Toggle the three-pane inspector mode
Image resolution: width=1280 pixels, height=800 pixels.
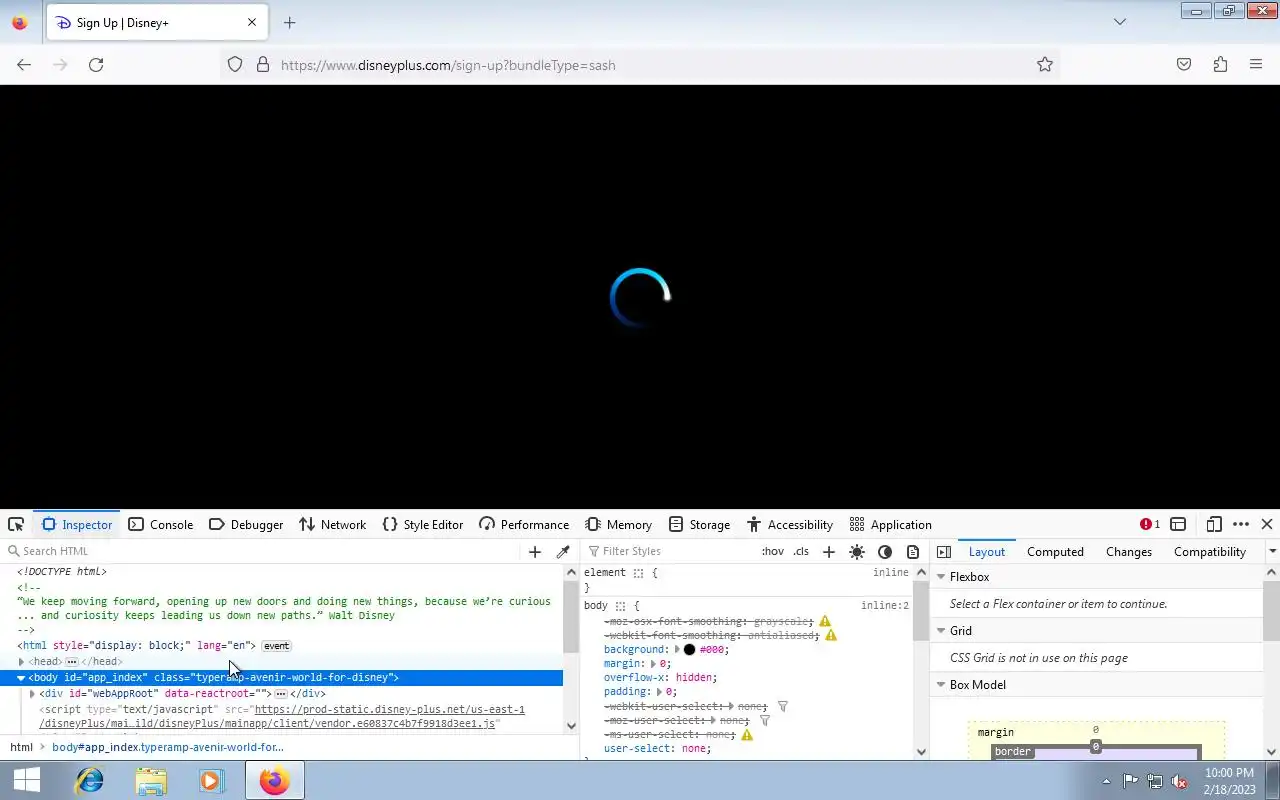pos(943,551)
